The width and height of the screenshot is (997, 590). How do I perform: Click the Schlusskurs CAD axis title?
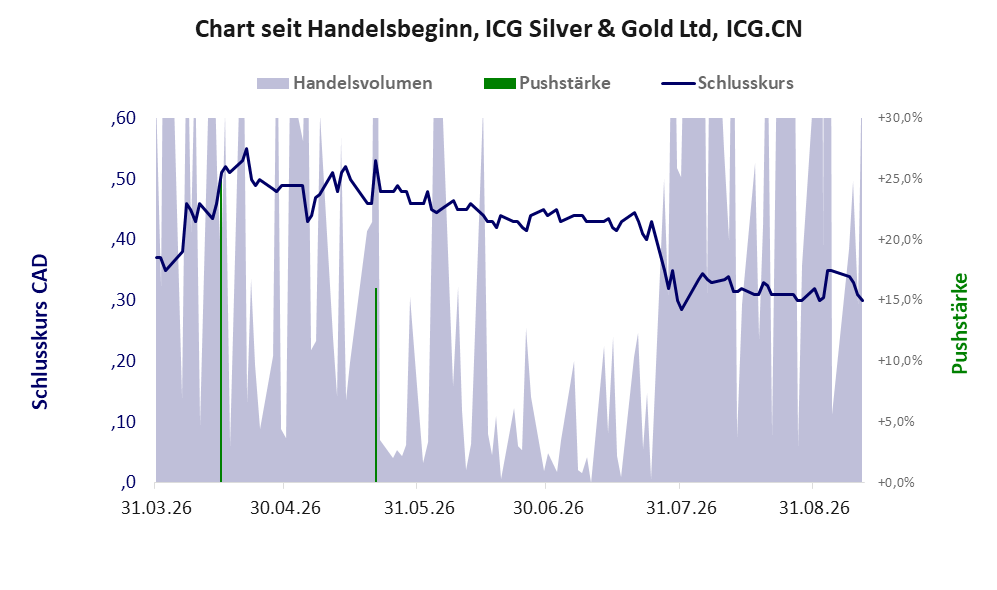tap(40, 331)
